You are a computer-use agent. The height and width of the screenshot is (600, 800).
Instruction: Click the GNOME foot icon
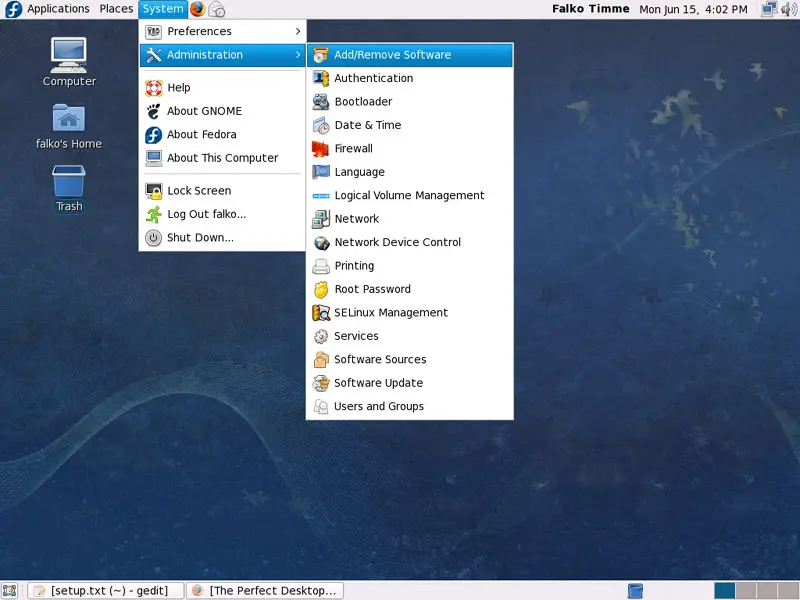pyautogui.click(x=154, y=111)
